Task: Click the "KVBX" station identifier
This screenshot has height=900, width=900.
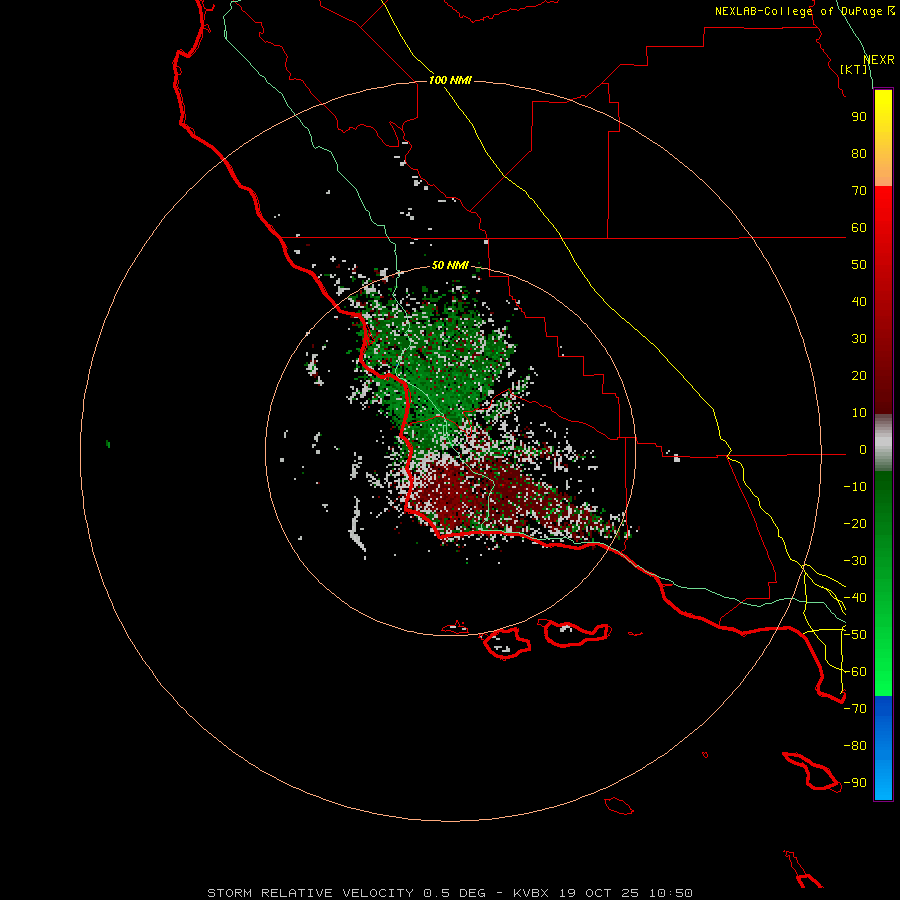Action: click(531, 893)
